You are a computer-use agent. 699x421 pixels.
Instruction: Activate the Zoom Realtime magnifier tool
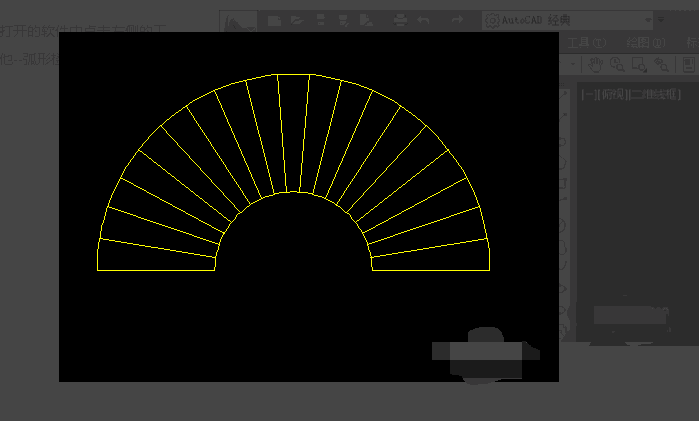(x=617, y=64)
